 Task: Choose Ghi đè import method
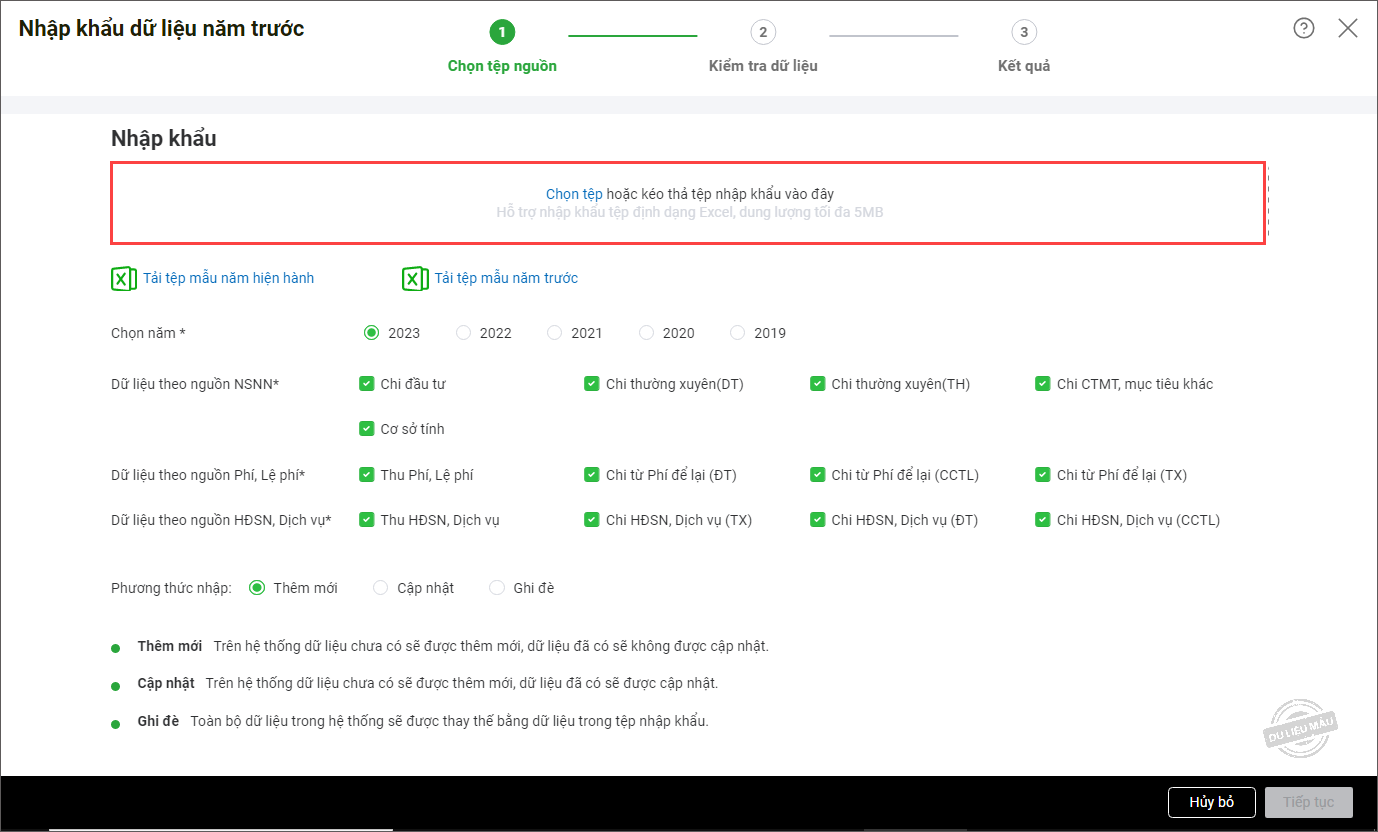tap(497, 588)
